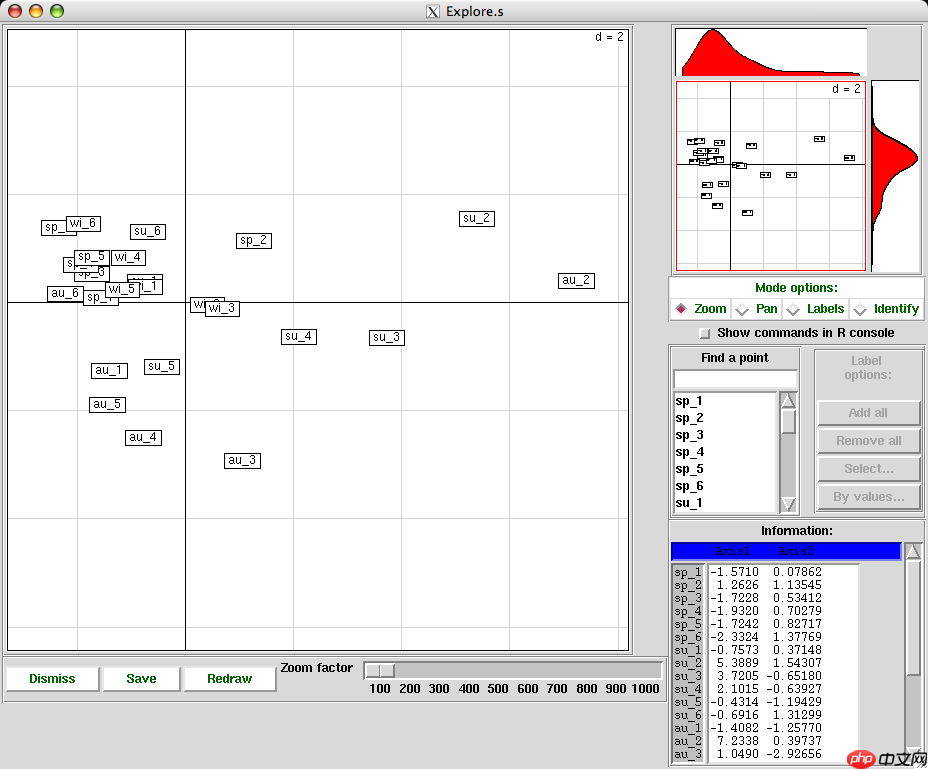Click the su_5 row in Information table
928x769 pixels.
(765, 702)
